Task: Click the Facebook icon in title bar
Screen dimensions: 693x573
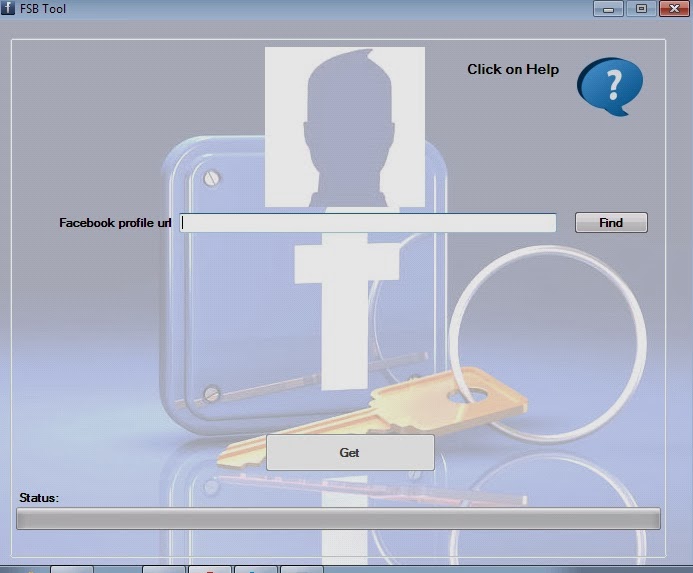Action: point(8,8)
